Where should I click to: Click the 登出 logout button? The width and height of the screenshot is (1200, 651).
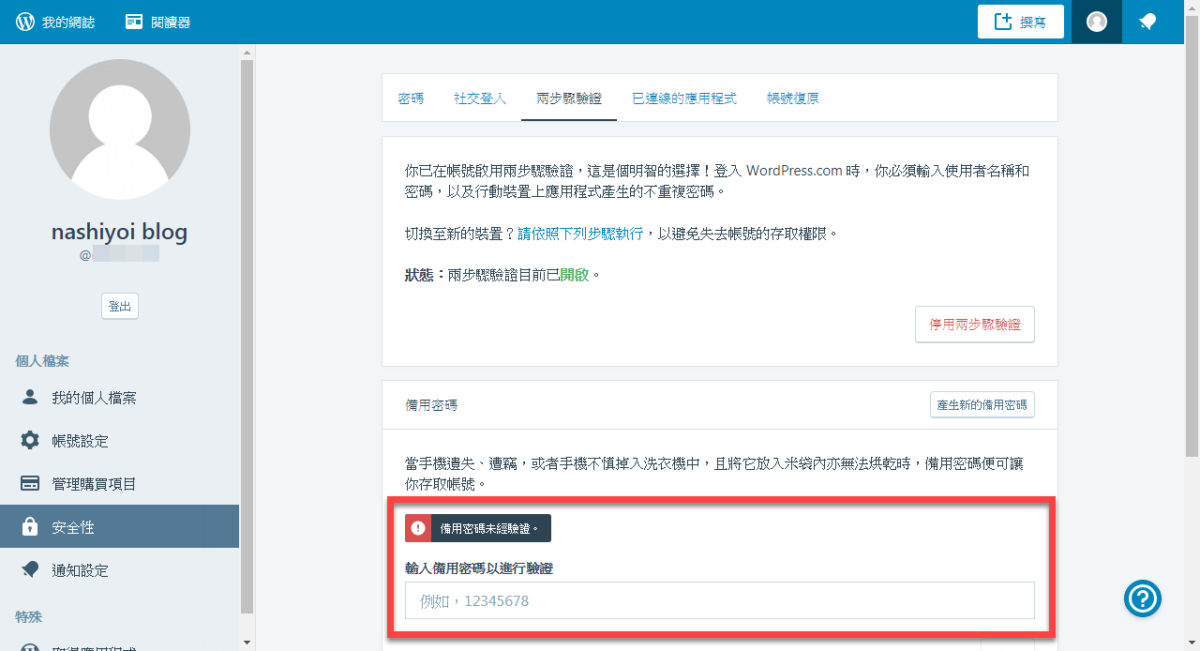(120, 307)
